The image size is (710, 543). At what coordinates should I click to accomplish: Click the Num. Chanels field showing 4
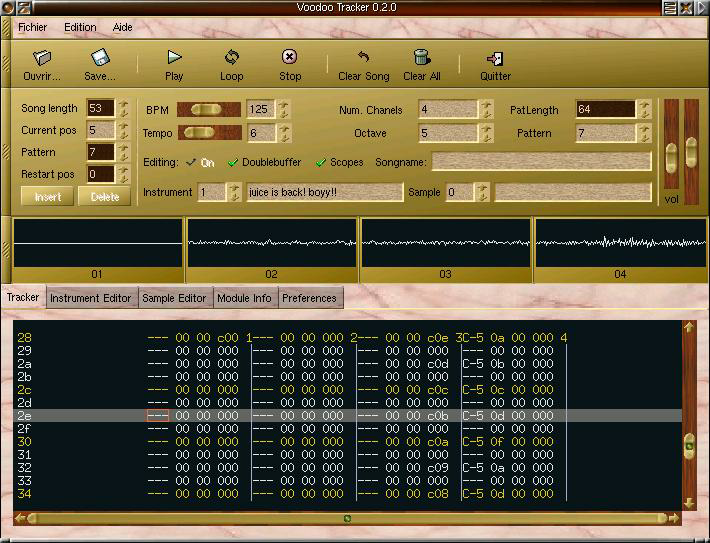click(448, 109)
